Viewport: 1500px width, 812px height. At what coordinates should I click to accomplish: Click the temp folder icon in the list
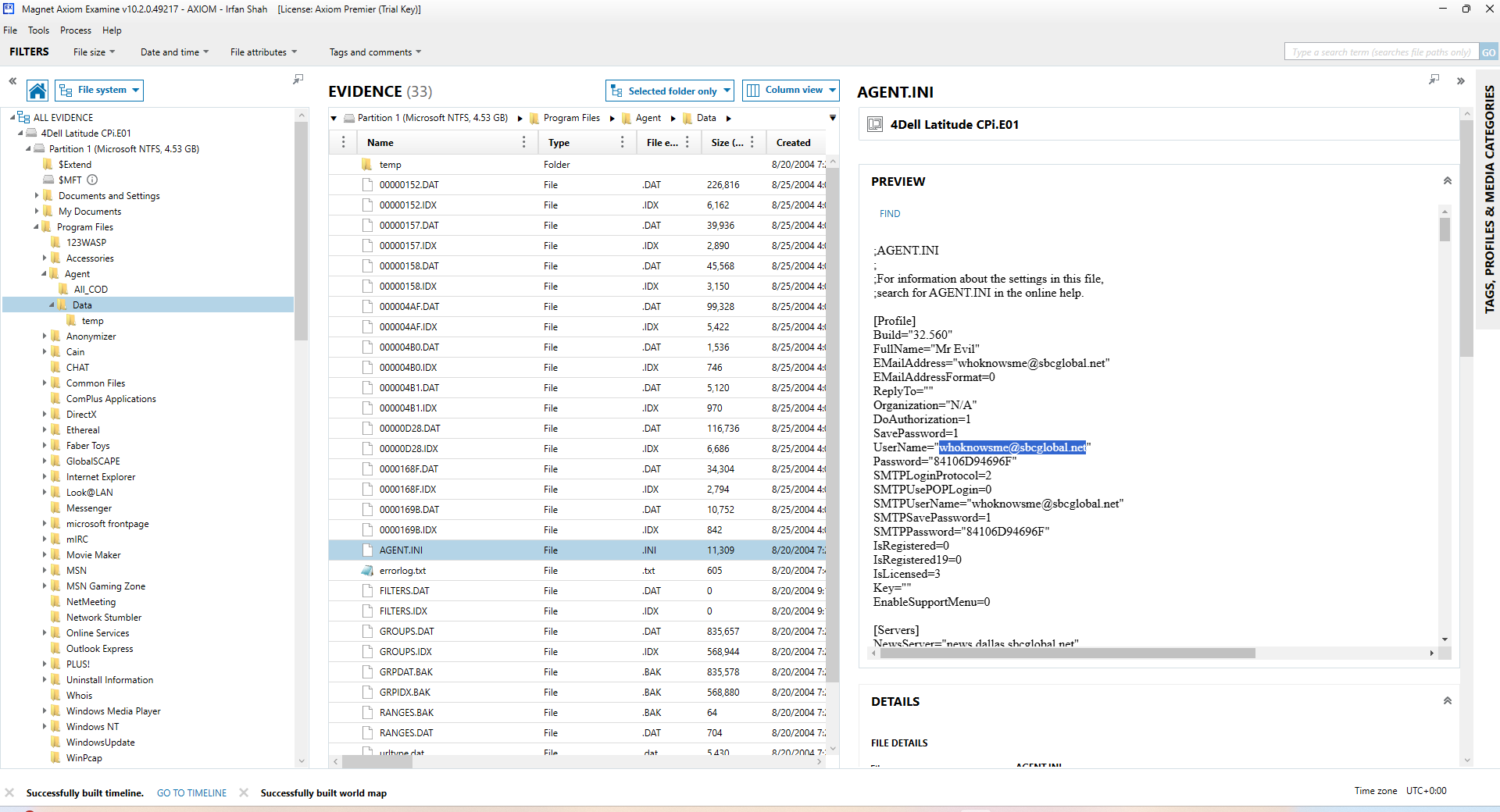[367, 165]
